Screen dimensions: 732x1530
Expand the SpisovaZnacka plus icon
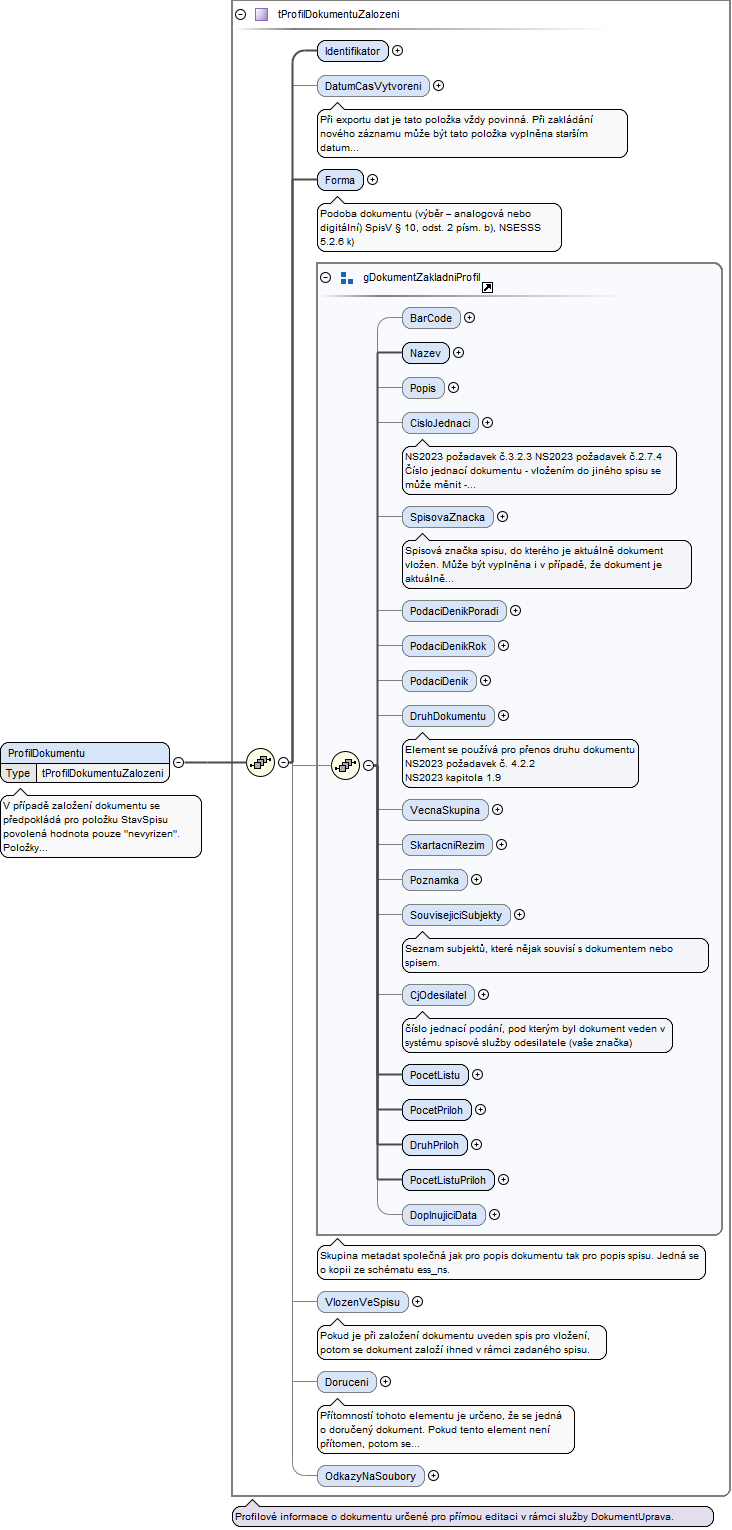click(x=503, y=517)
